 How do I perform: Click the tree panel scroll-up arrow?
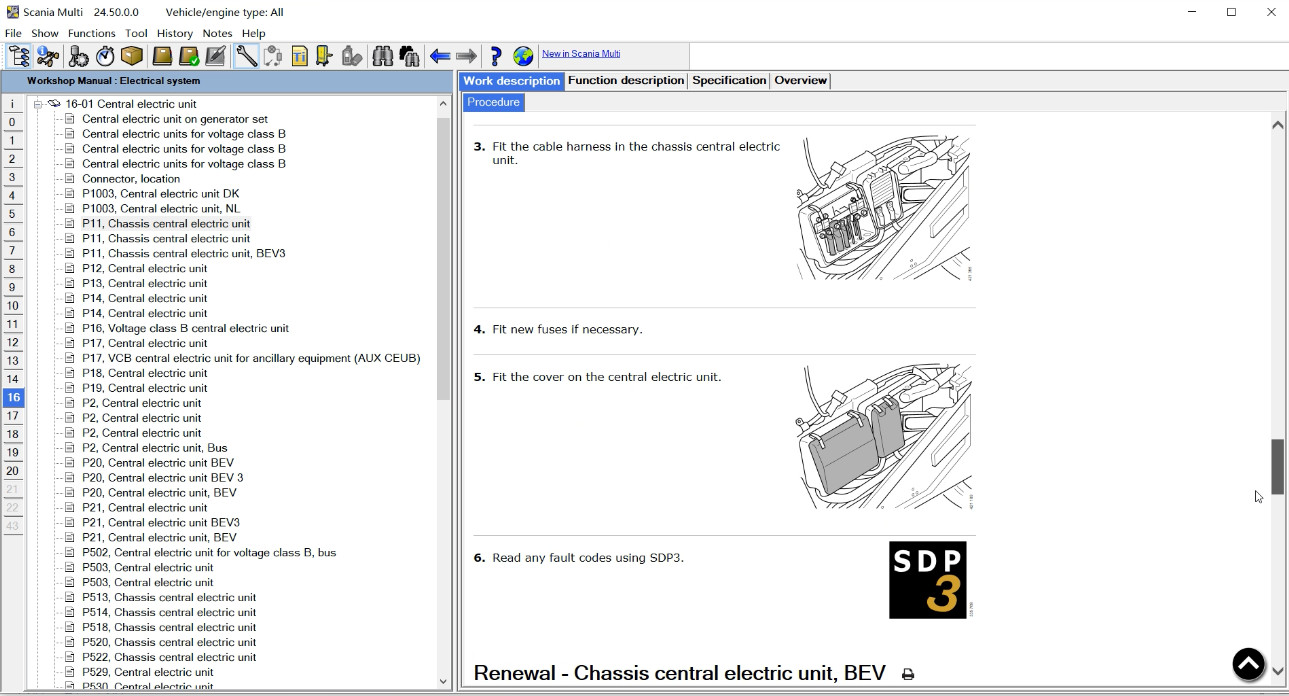click(444, 103)
